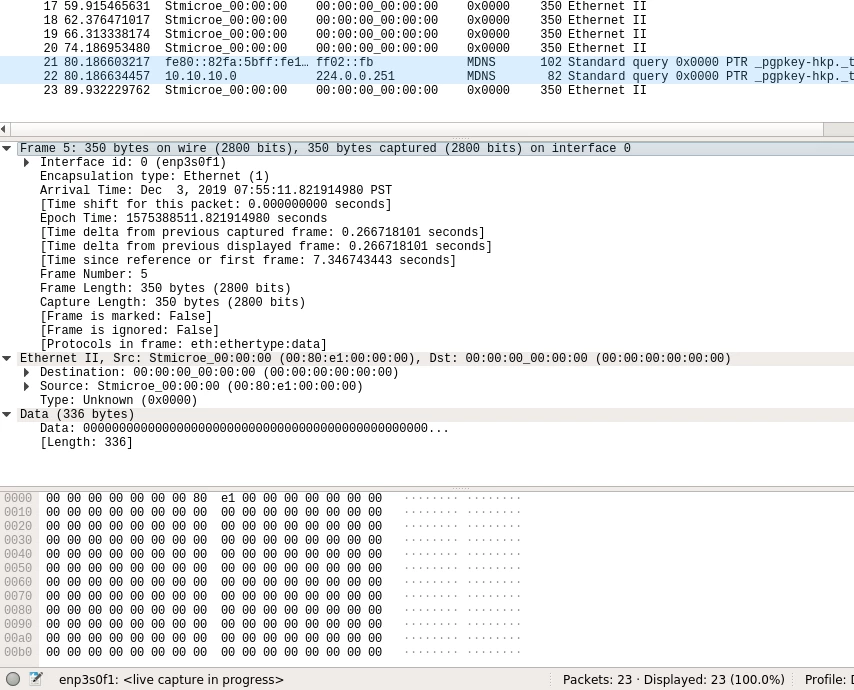Click the Arrival Time row

216,191
